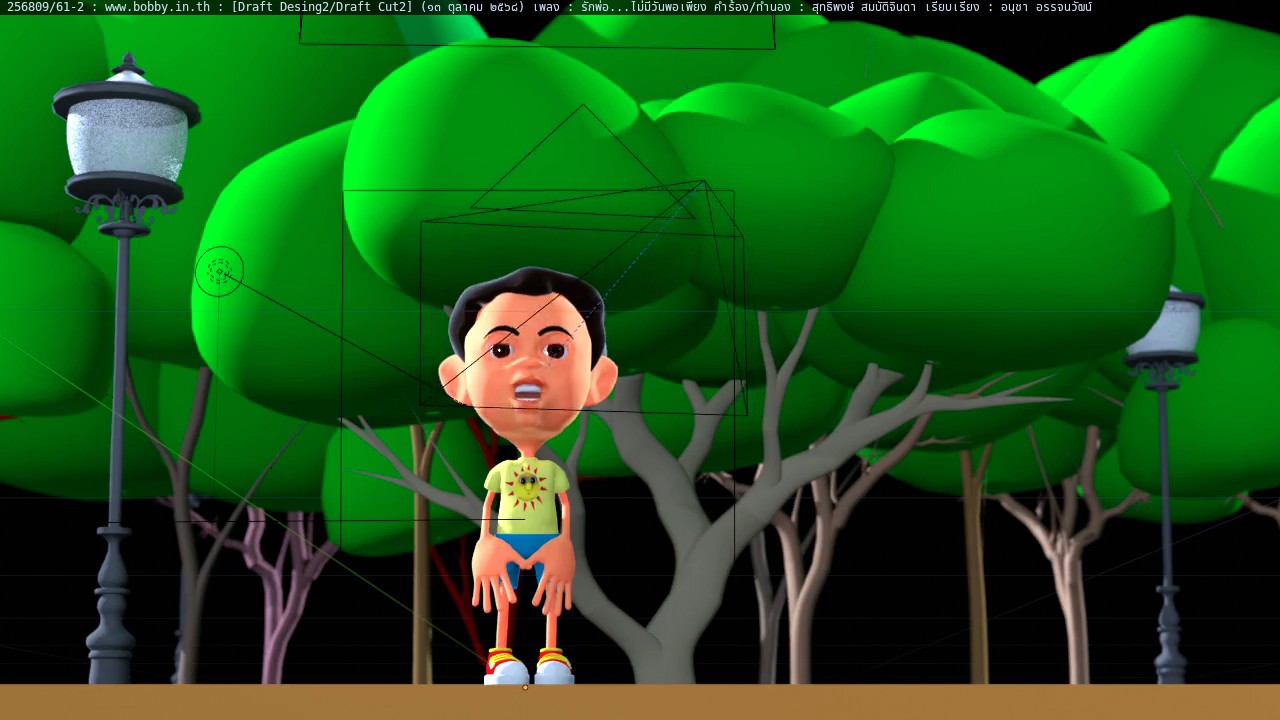Click the character's shoe on the right
This screenshot has width=1280, height=720.
(553, 667)
